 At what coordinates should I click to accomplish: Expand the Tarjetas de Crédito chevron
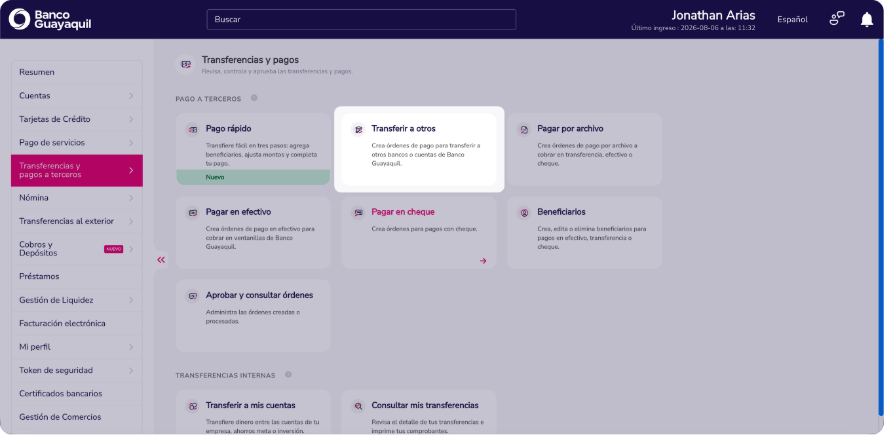point(131,120)
